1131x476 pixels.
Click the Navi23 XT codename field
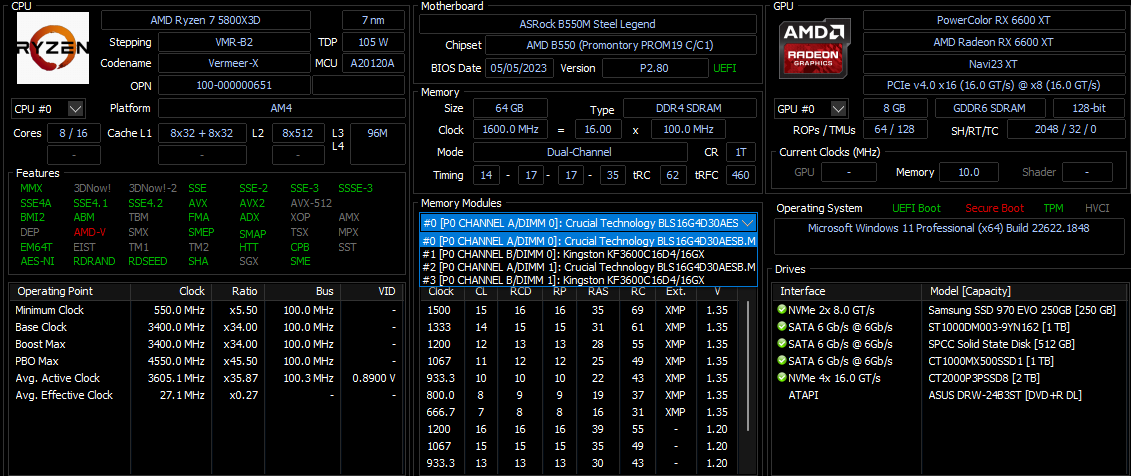[994, 63]
